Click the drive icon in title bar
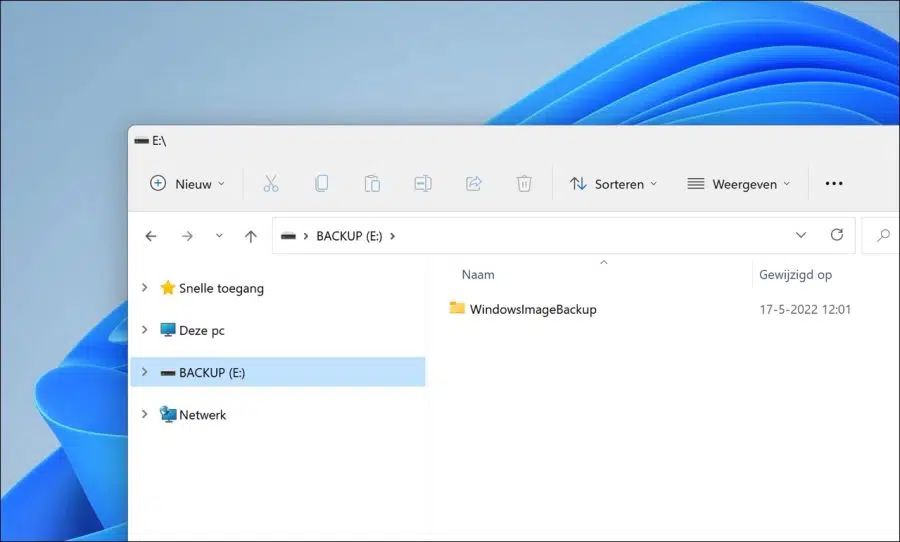 click(x=141, y=141)
